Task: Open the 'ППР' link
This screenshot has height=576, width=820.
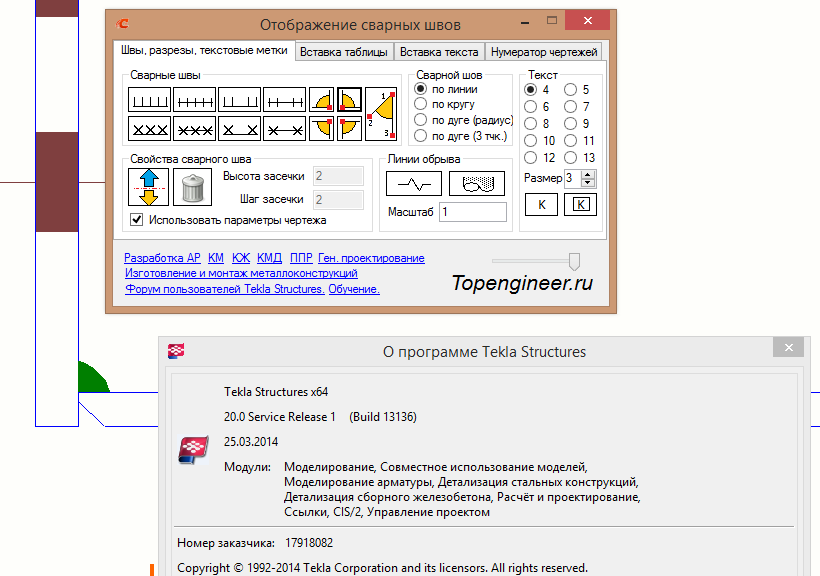Action: (x=301, y=258)
